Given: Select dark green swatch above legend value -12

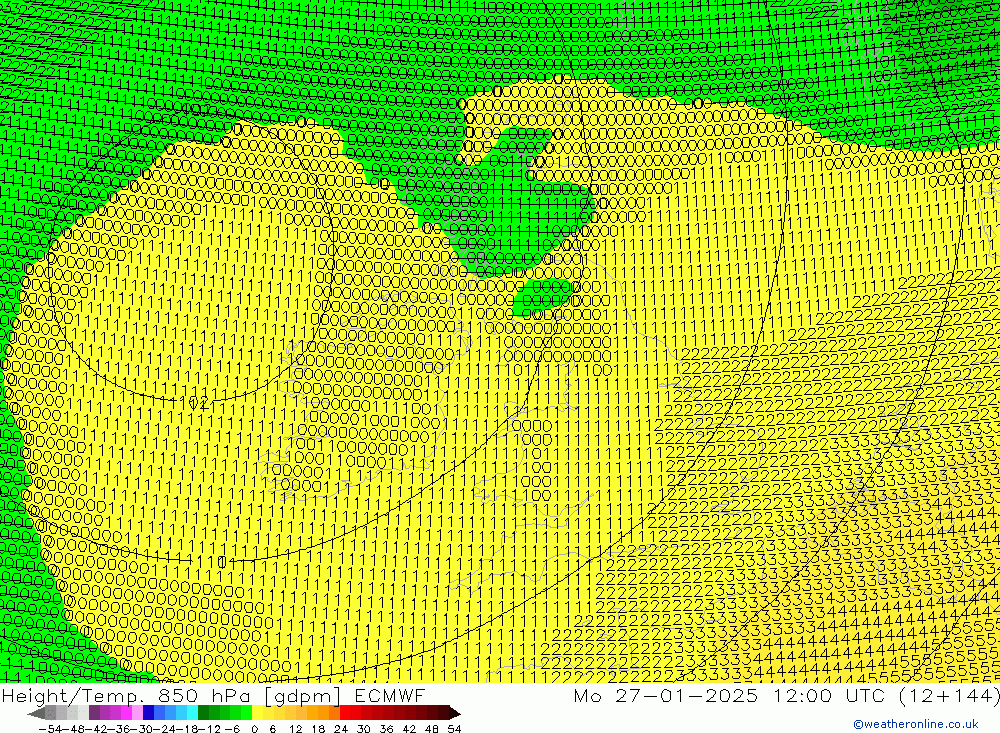Looking at the screenshot, I should coord(203,713).
